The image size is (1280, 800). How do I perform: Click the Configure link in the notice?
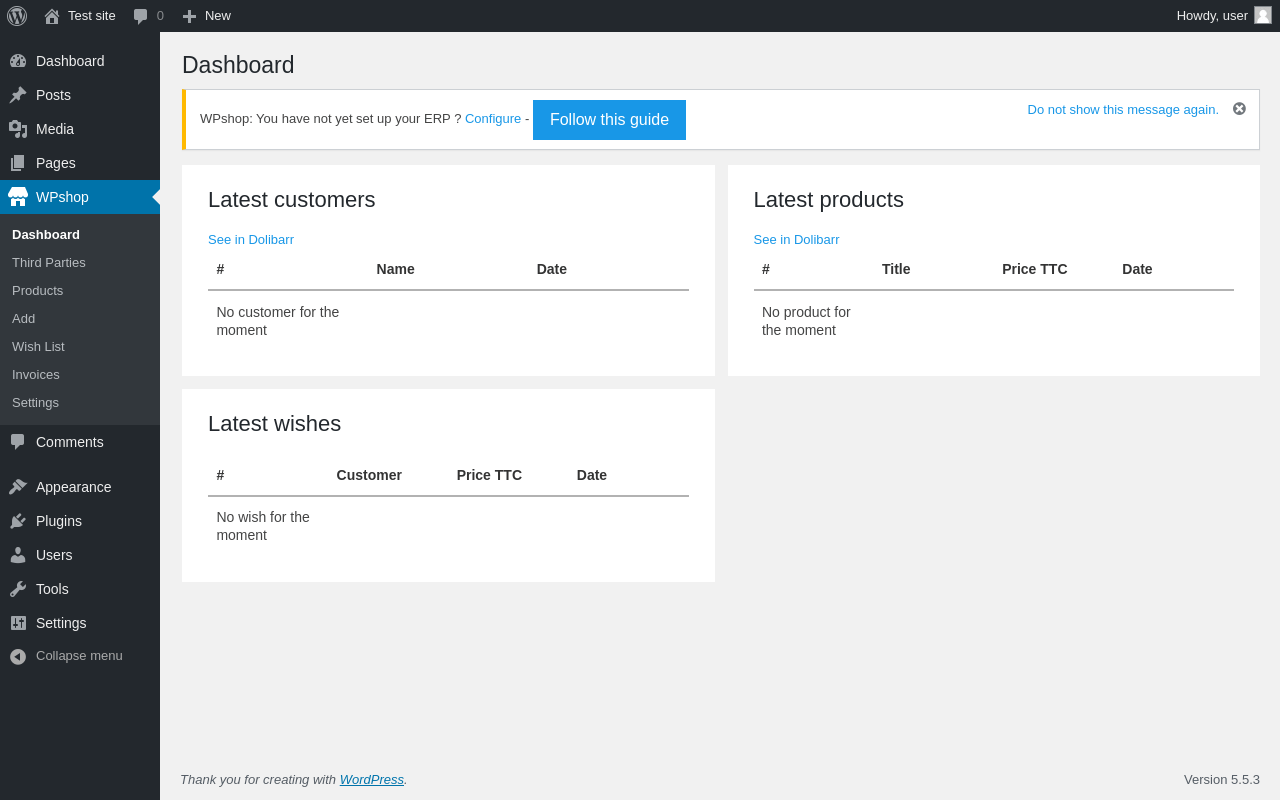tap(493, 119)
